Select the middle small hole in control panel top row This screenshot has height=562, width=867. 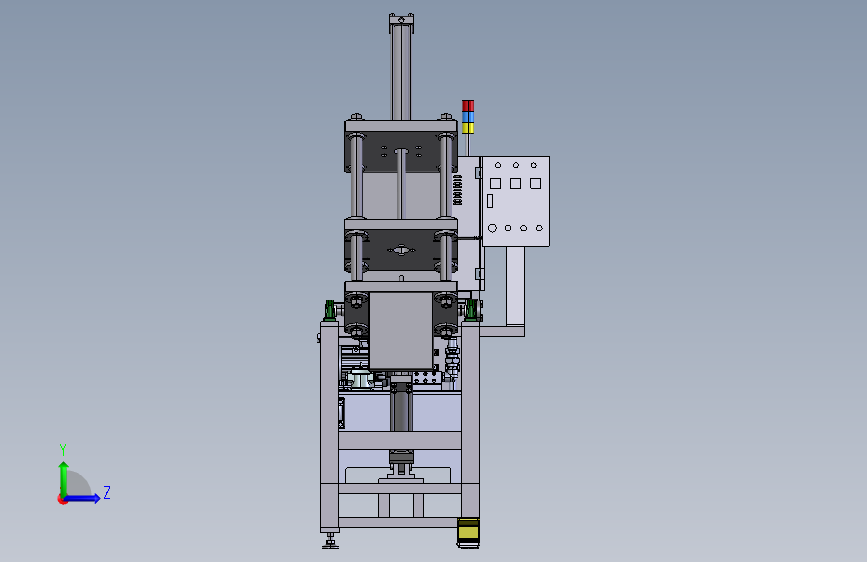coord(516,165)
